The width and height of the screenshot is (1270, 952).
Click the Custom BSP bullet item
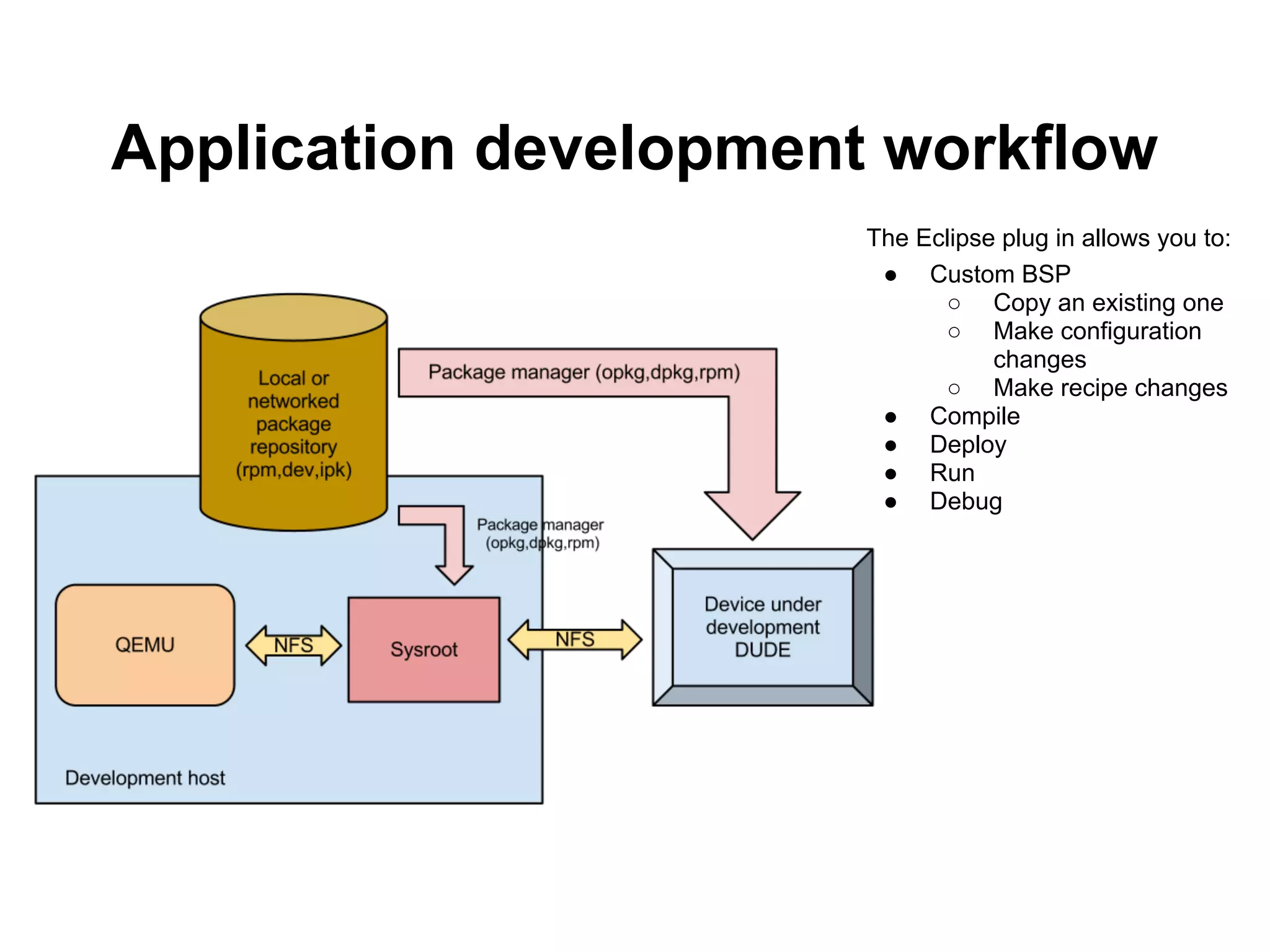point(1000,274)
